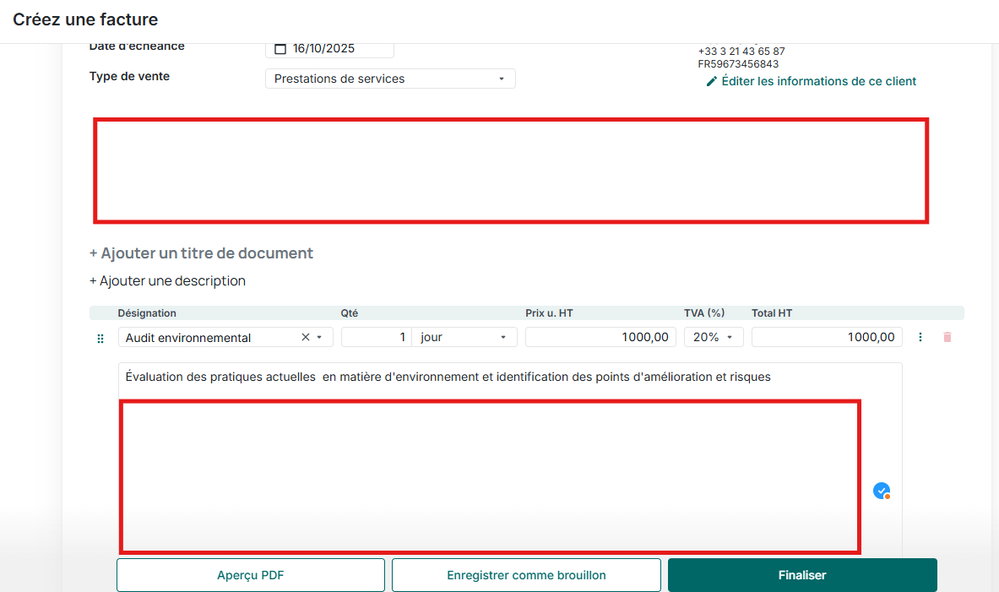The image size is (999, 592).
Task: Open Aperçu PDF preview
Action: point(250,575)
